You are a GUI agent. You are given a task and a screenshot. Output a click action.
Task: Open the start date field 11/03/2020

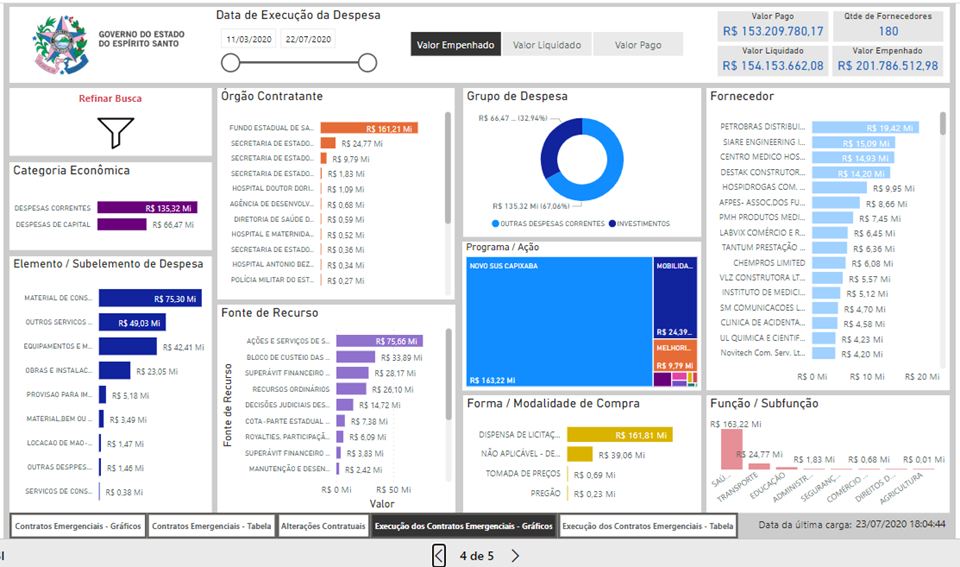tap(248, 39)
